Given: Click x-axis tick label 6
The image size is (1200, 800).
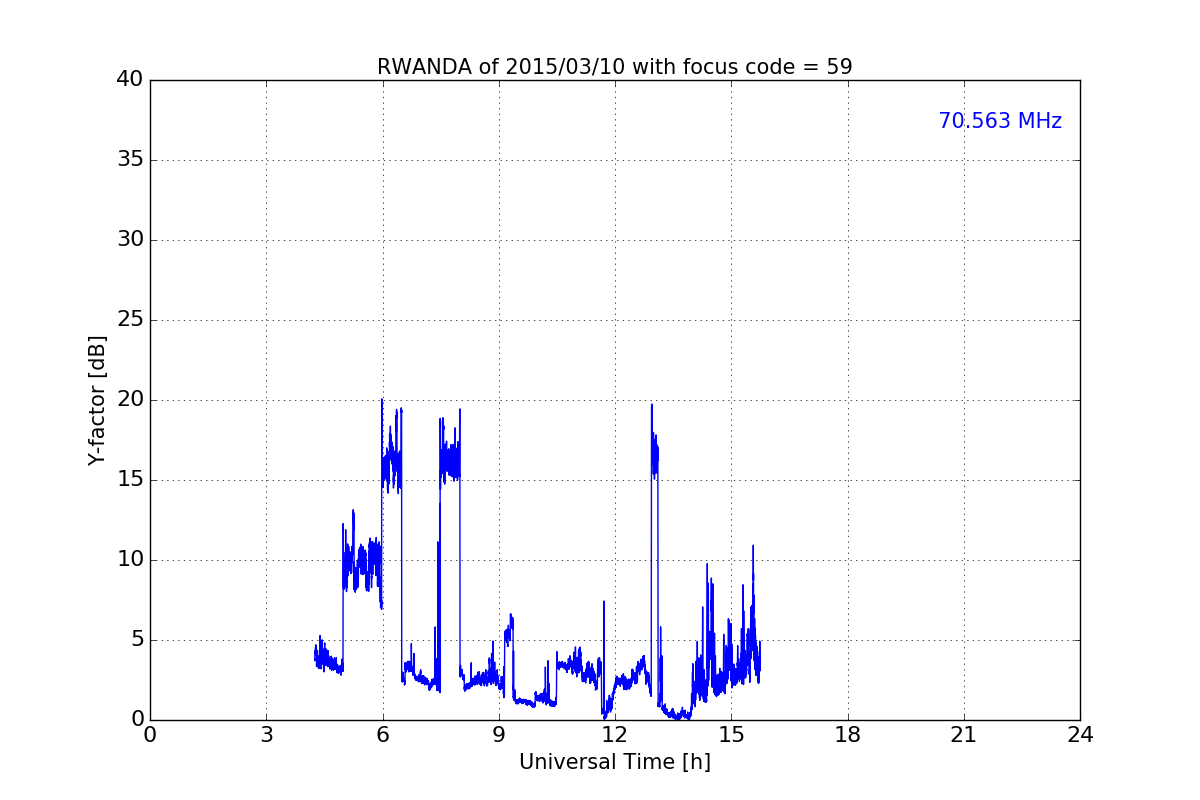Looking at the screenshot, I should [x=382, y=735].
